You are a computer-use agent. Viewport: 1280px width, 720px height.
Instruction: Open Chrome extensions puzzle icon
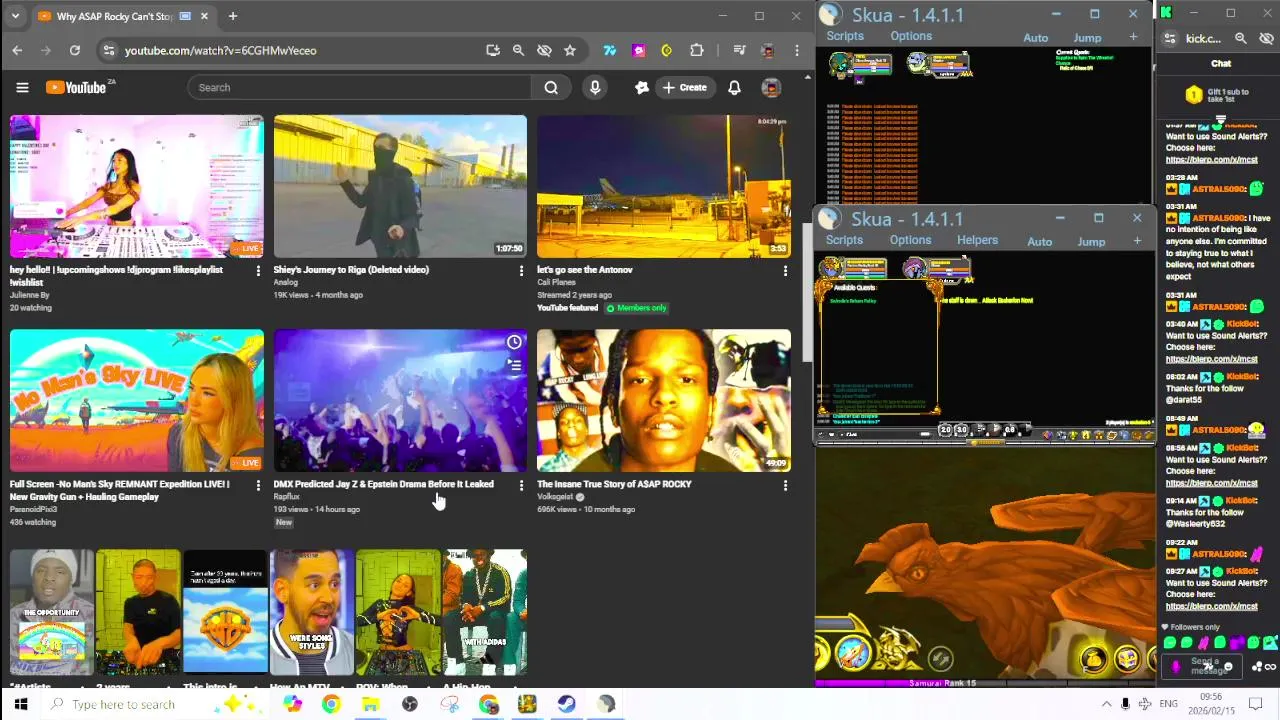pos(697,50)
